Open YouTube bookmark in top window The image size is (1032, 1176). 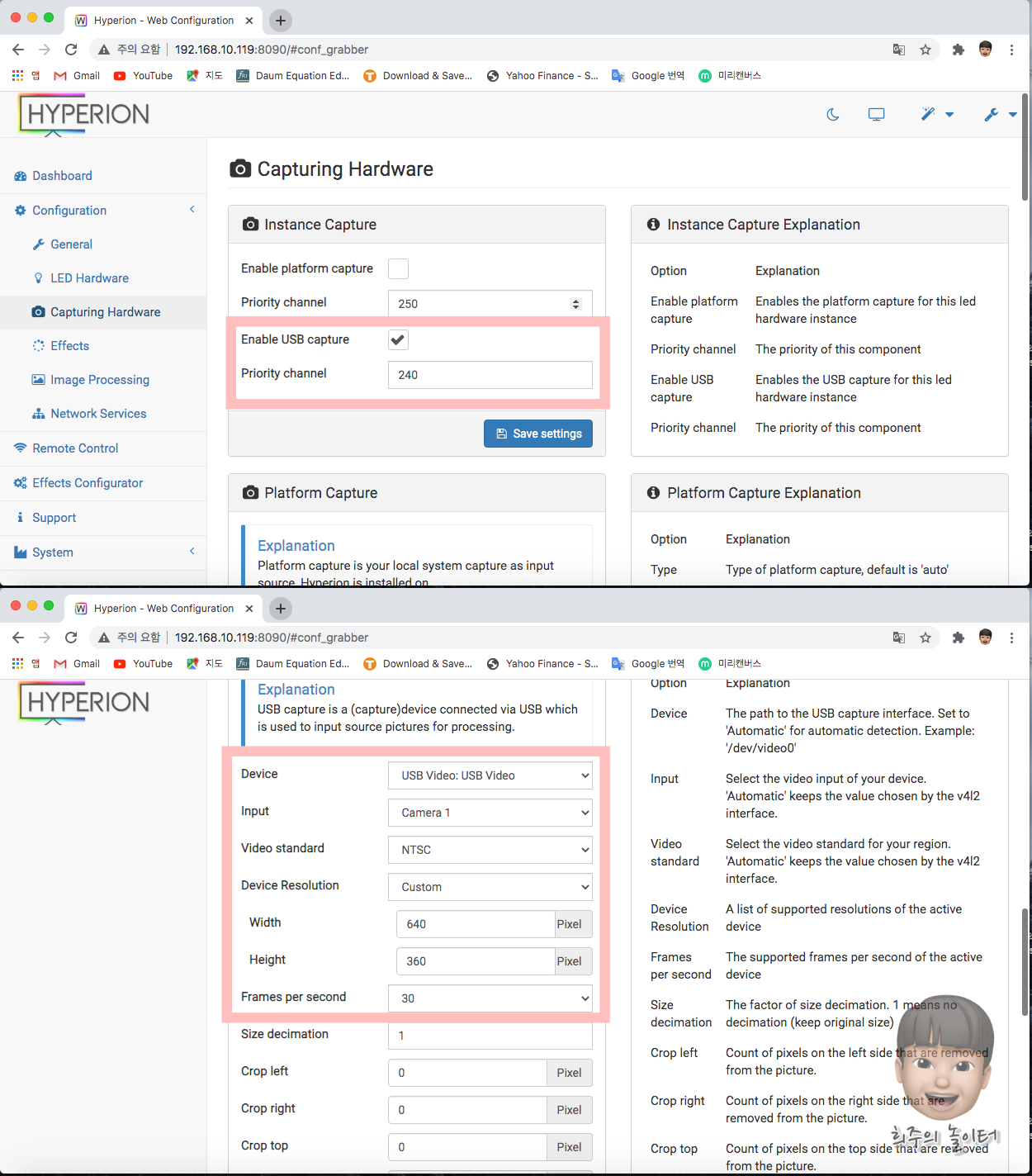143,75
